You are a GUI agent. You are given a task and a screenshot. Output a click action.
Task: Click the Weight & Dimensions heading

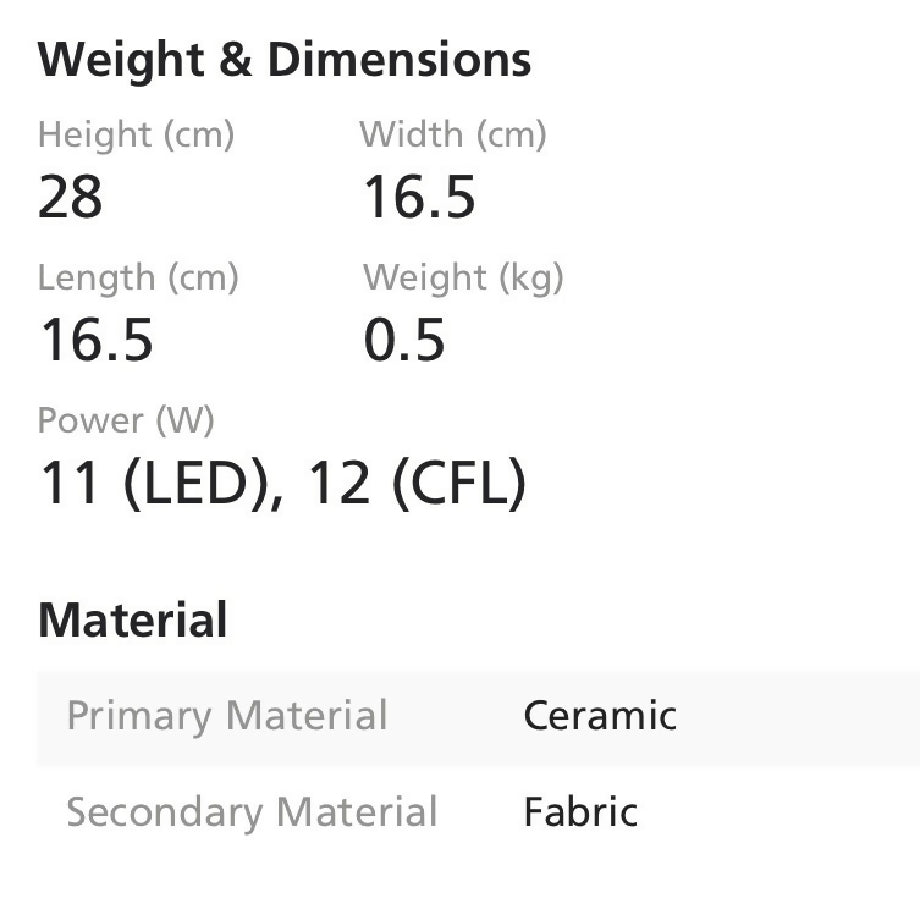[284, 61]
